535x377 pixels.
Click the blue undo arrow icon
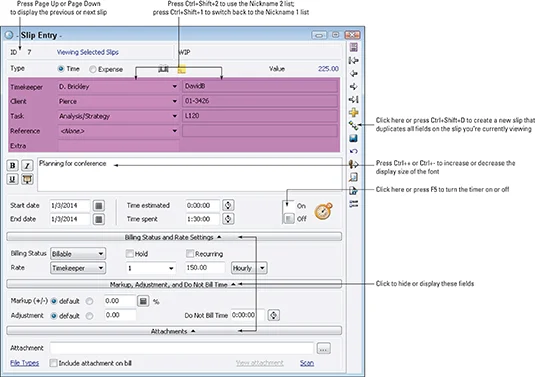pyautogui.click(x=354, y=151)
